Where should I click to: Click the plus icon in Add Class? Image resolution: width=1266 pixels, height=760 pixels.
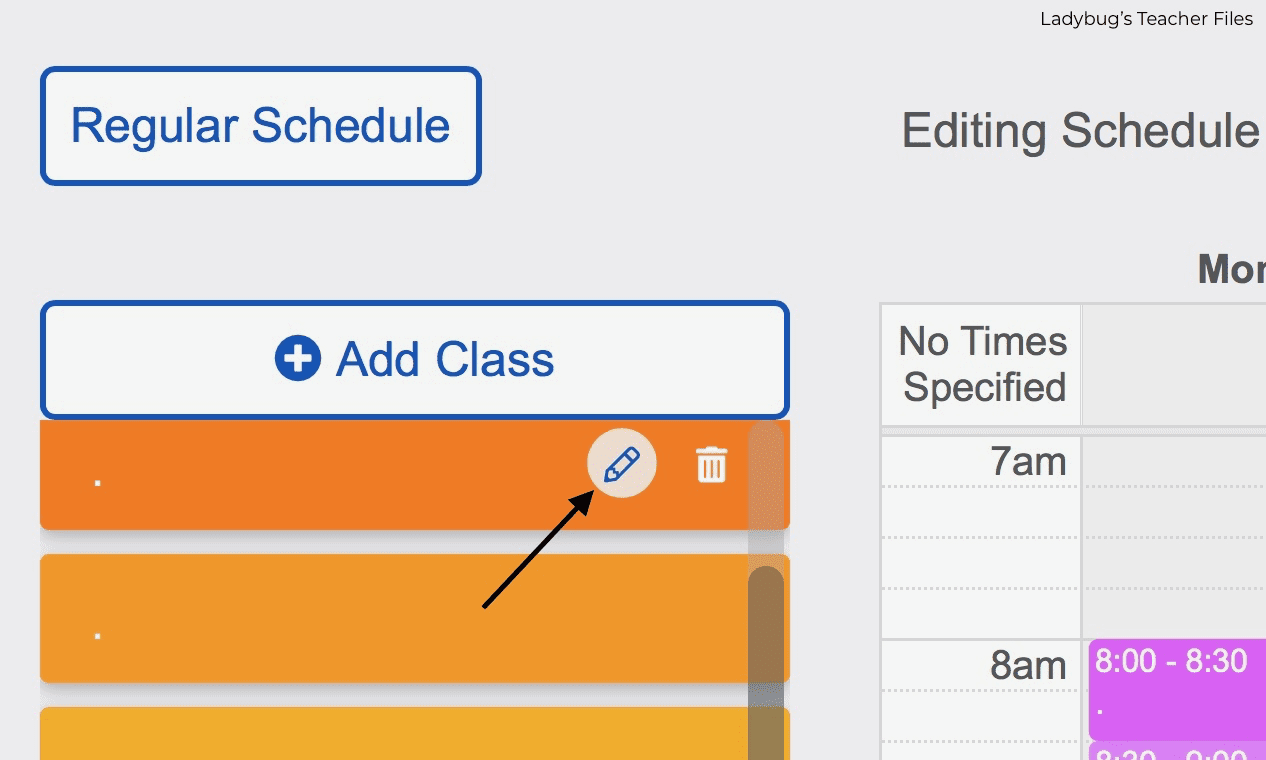pos(298,358)
